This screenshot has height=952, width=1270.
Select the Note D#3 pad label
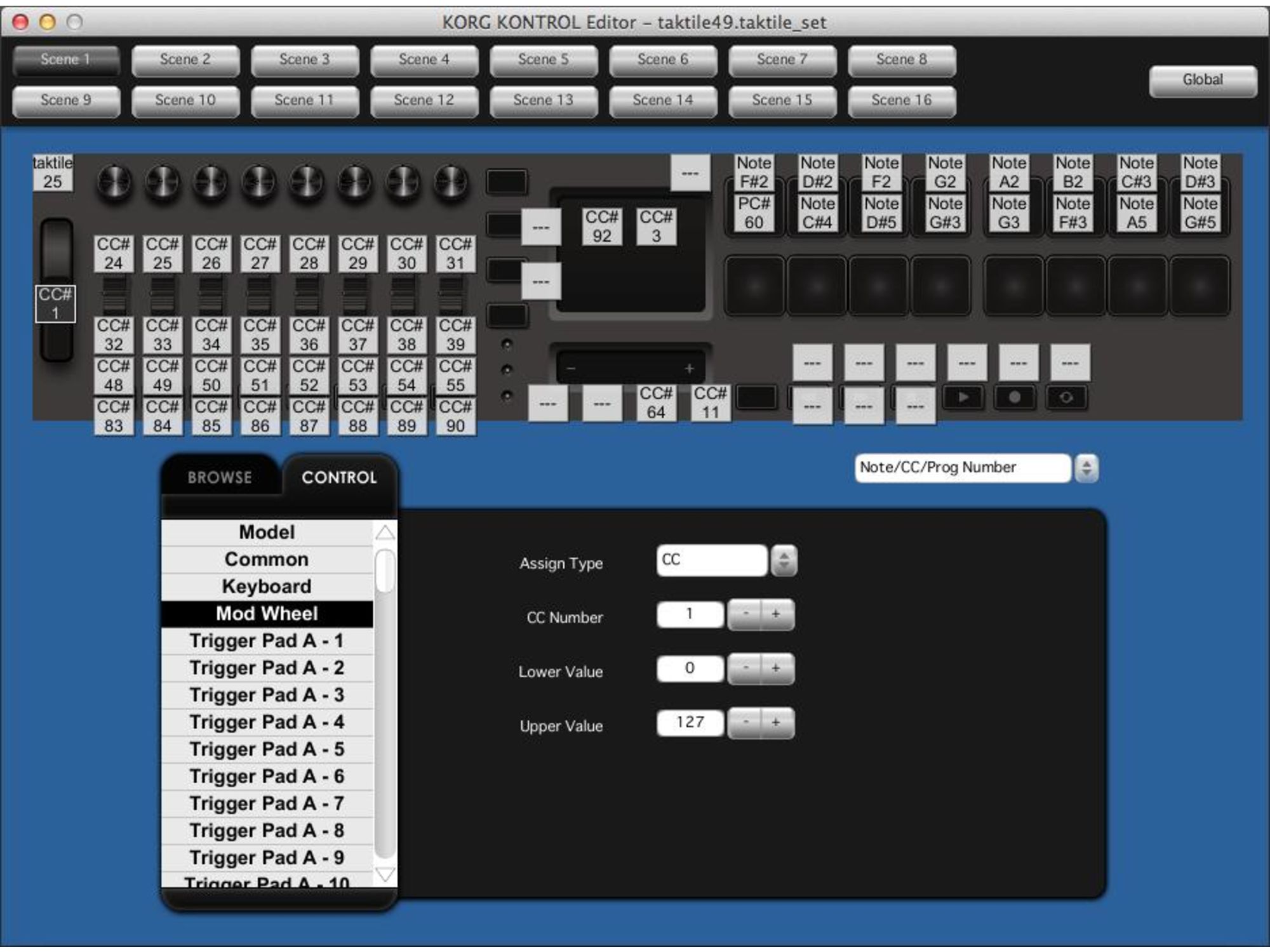[1200, 173]
